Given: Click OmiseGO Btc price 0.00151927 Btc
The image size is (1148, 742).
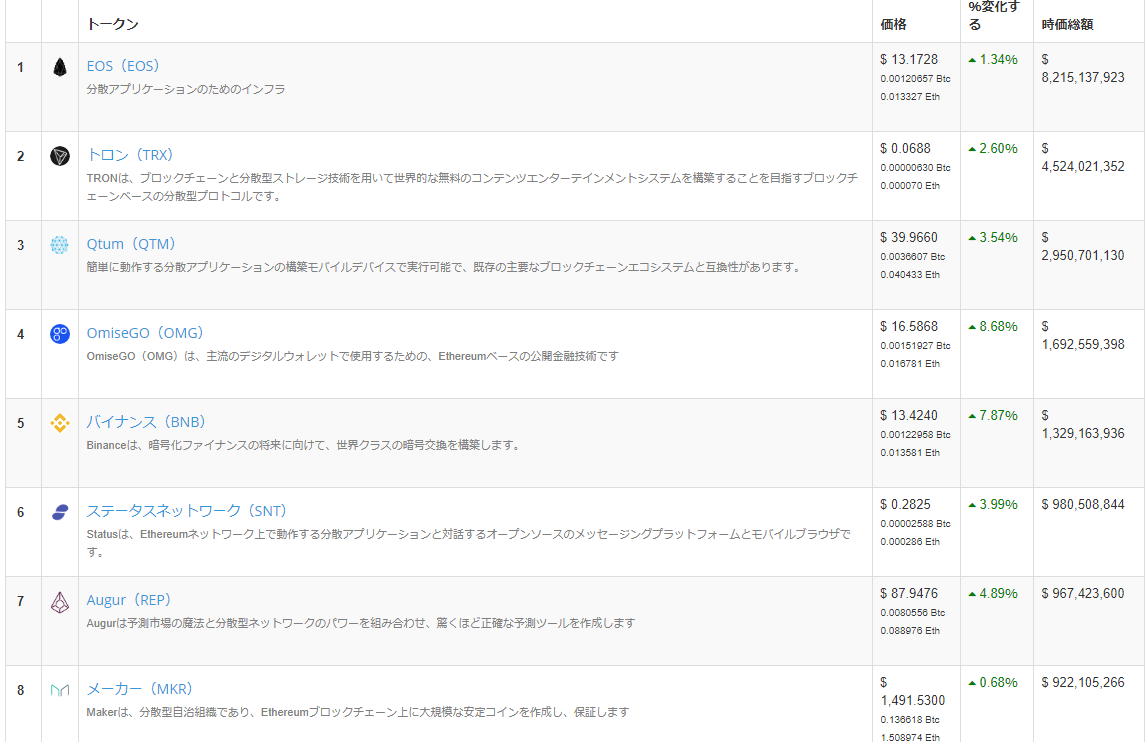Looking at the screenshot, I should coord(915,346).
